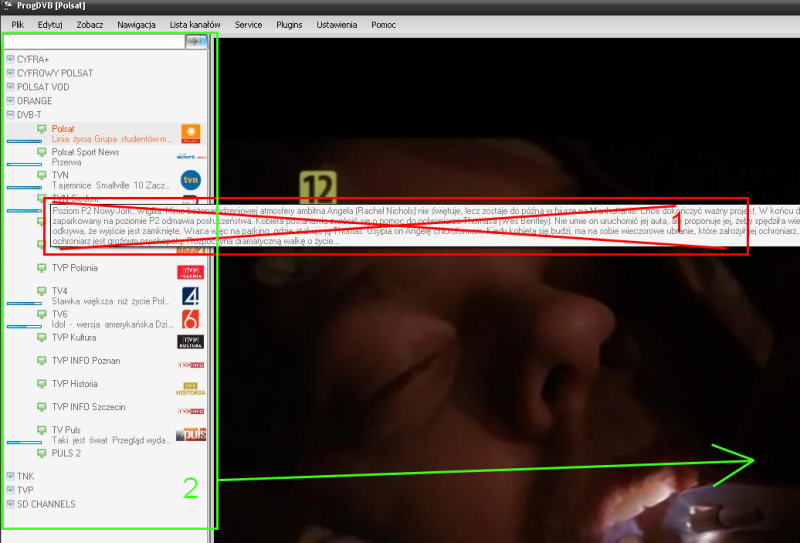Click the Polsat Sport News logo
800x543 pixels.
click(x=191, y=157)
